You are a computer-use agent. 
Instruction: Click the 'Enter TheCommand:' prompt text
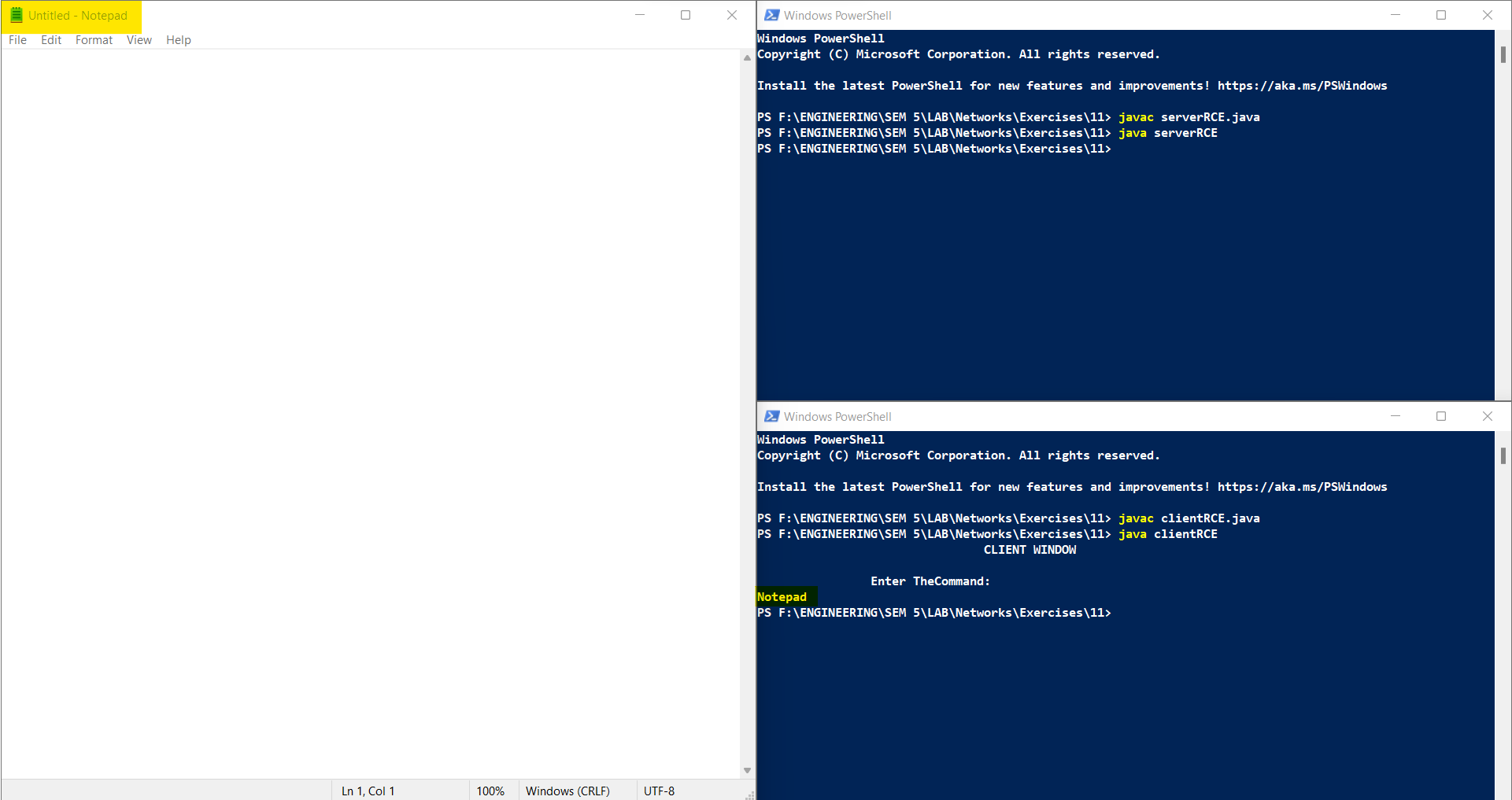tap(930, 581)
